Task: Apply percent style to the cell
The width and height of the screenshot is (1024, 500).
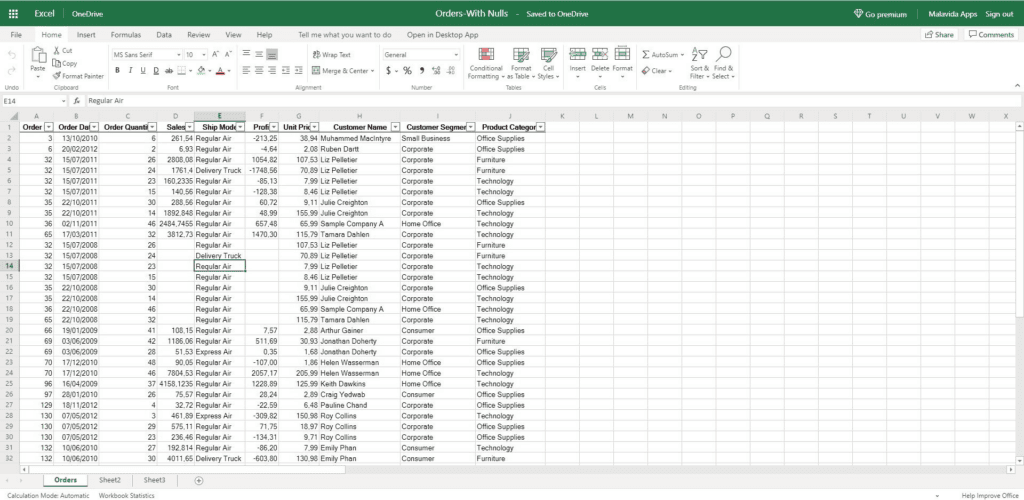Action: point(408,71)
